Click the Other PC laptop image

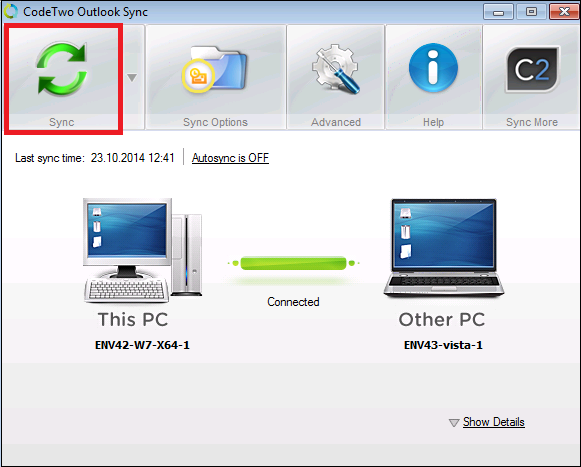[444, 248]
